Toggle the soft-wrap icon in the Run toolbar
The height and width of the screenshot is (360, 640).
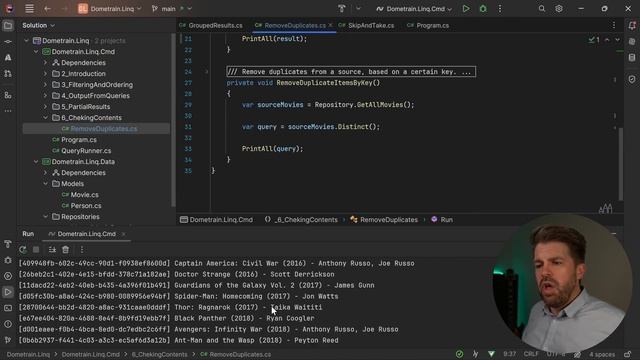[x=52, y=249]
